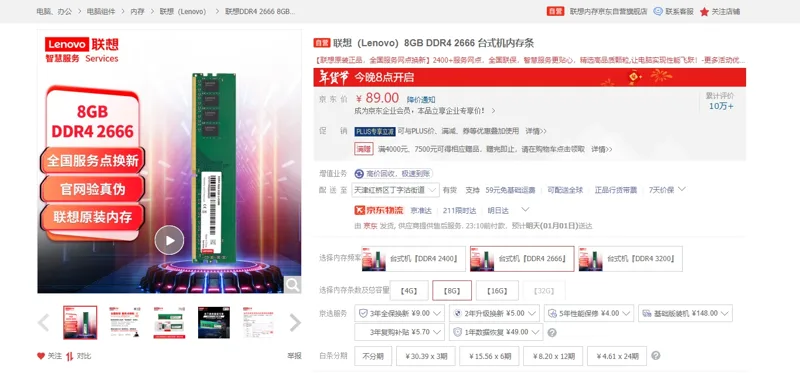
Task: Click 211限时达 delivery option
Action: point(460,210)
